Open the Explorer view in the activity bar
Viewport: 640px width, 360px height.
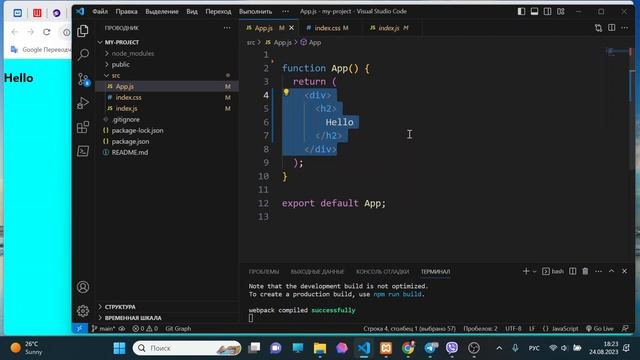point(83,31)
